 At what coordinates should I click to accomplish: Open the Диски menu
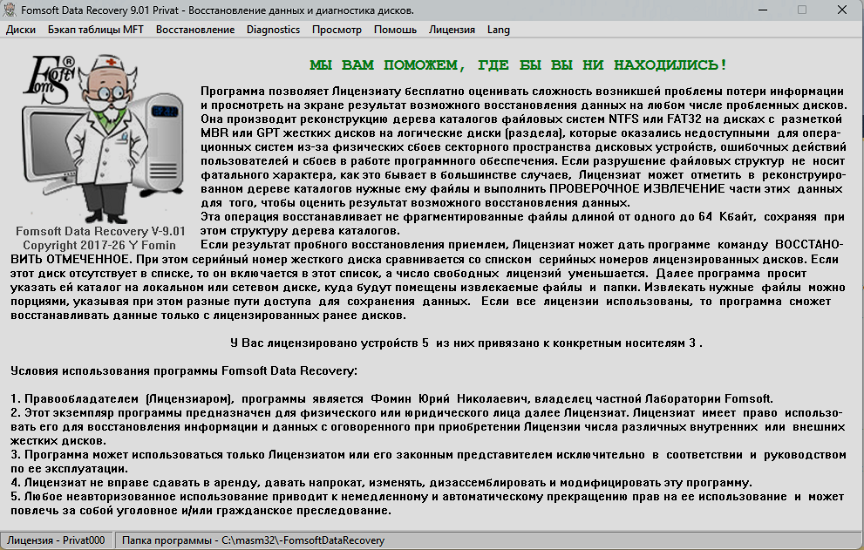coord(20,30)
